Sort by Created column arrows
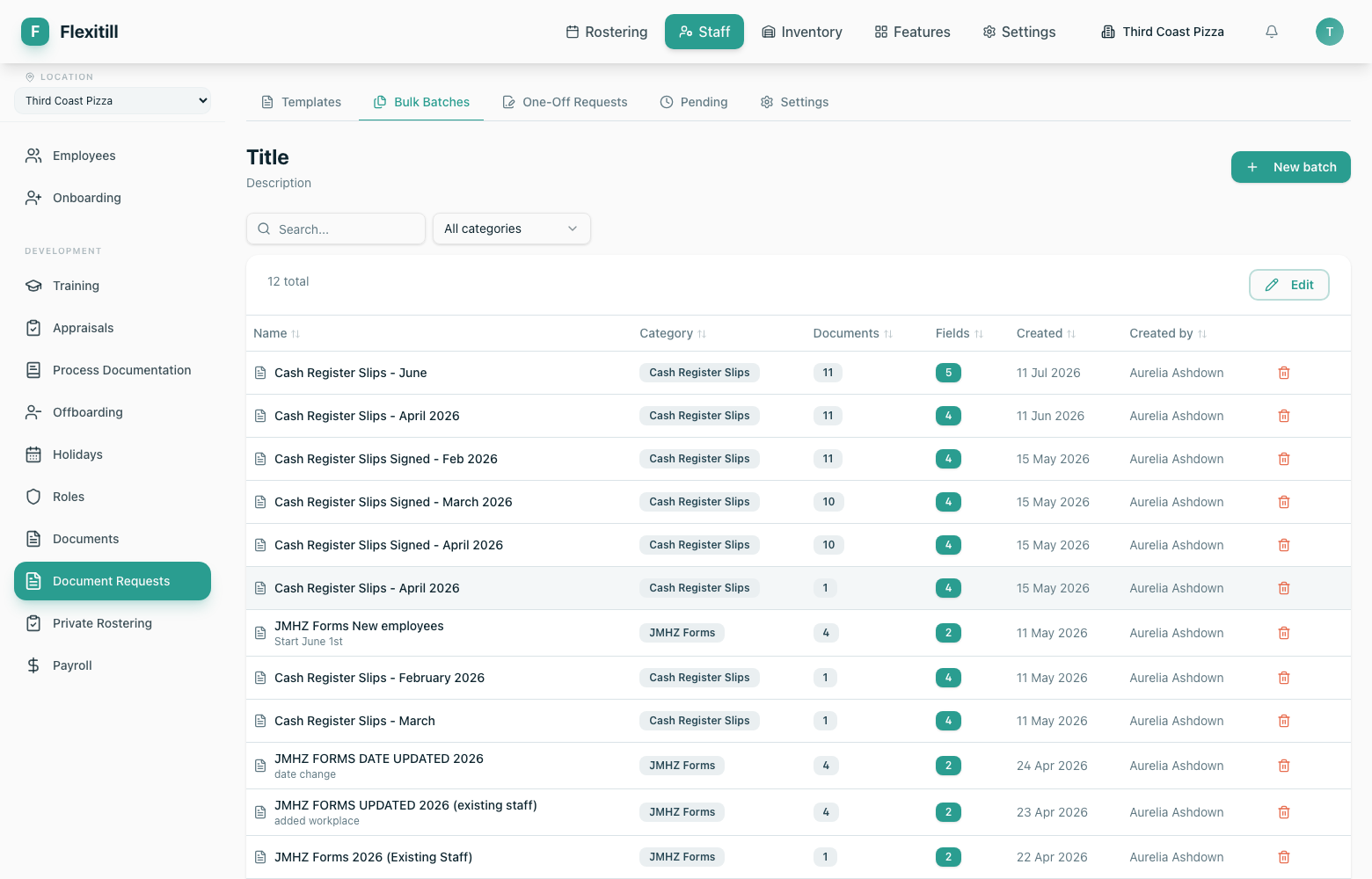 1071,334
